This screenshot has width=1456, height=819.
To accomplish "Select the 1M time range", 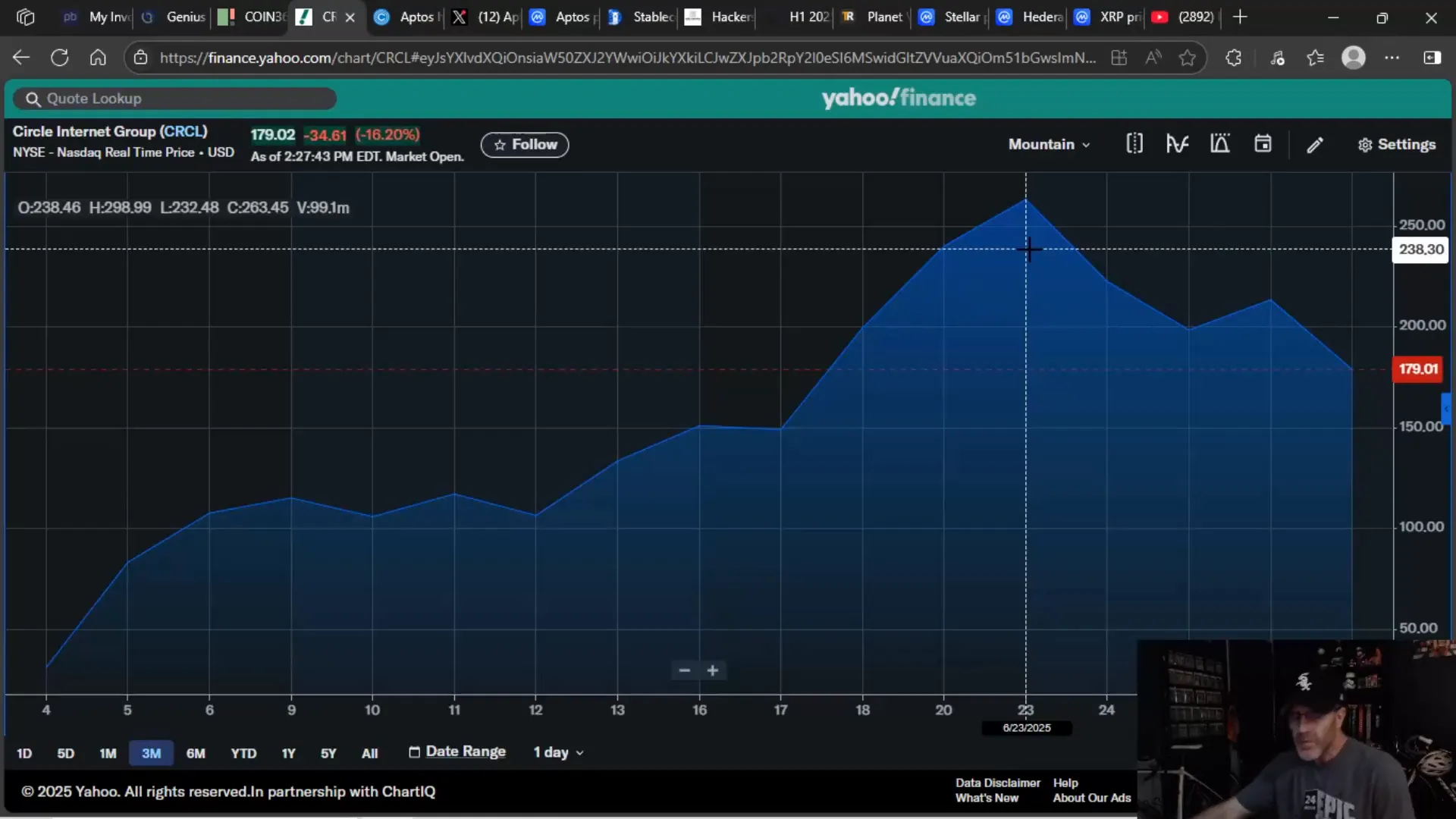I will point(108,753).
